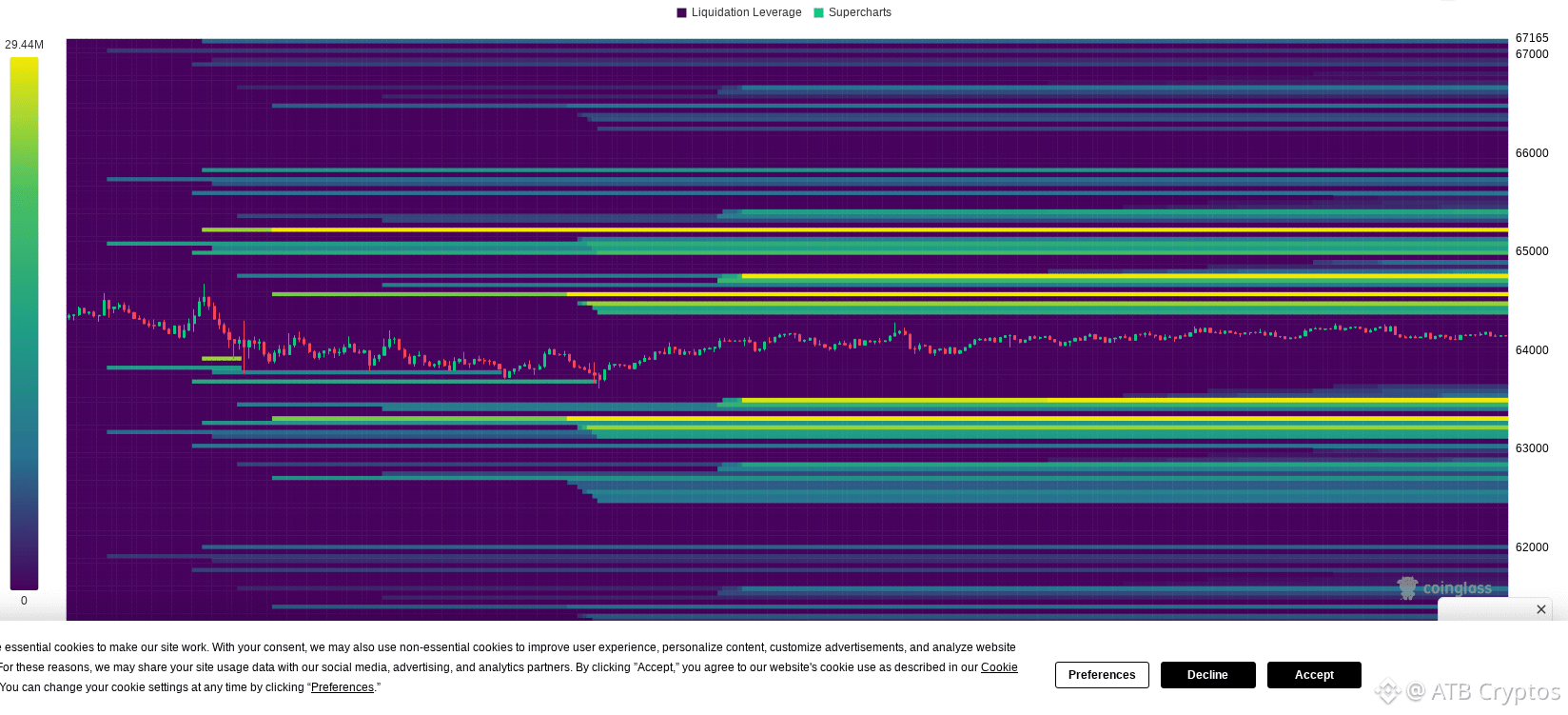
Task: Click the 66000 price axis label
Action: pos(1532,153)
